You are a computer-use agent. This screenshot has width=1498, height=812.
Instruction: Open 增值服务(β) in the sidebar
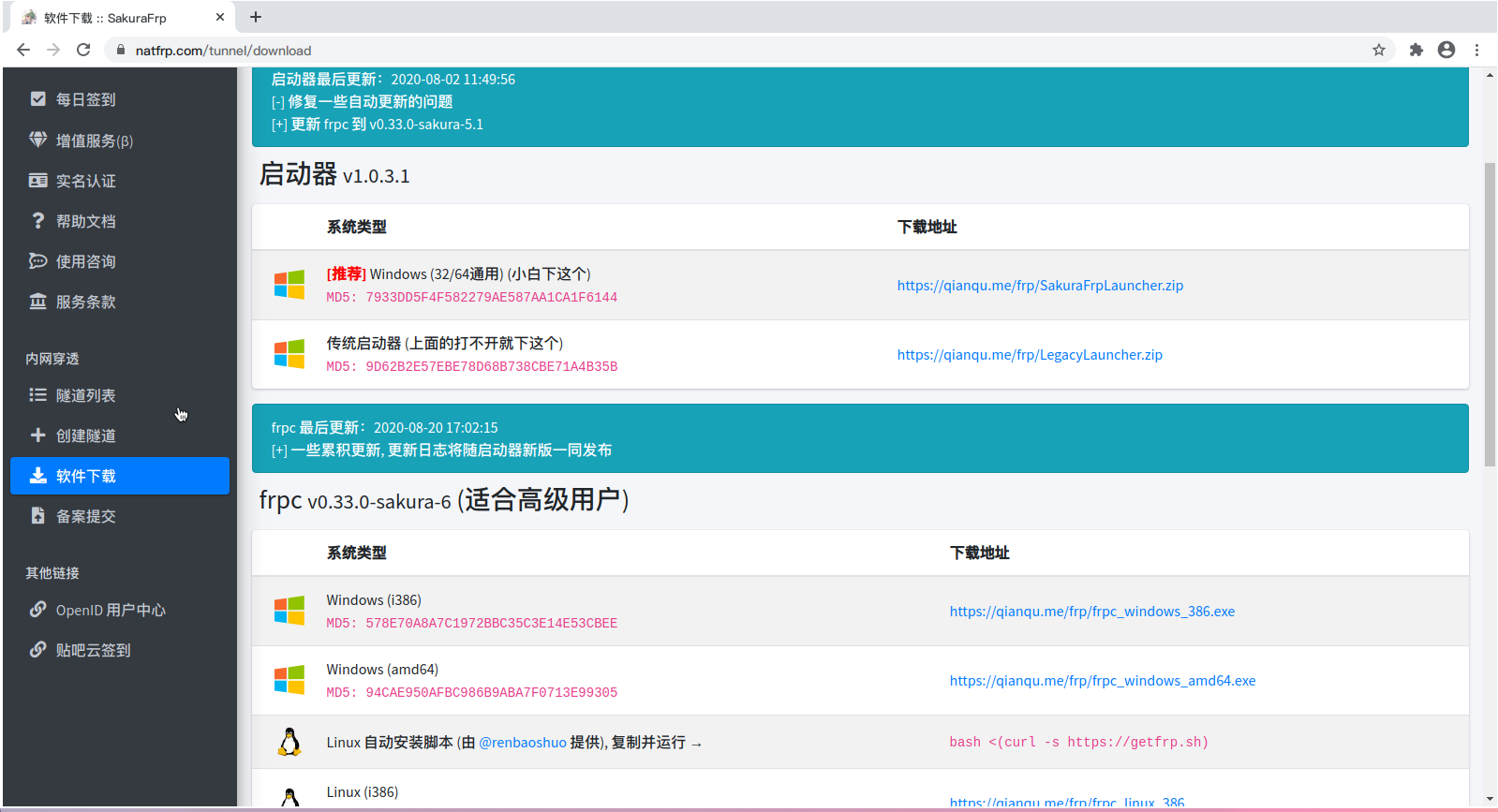(120, 140)
